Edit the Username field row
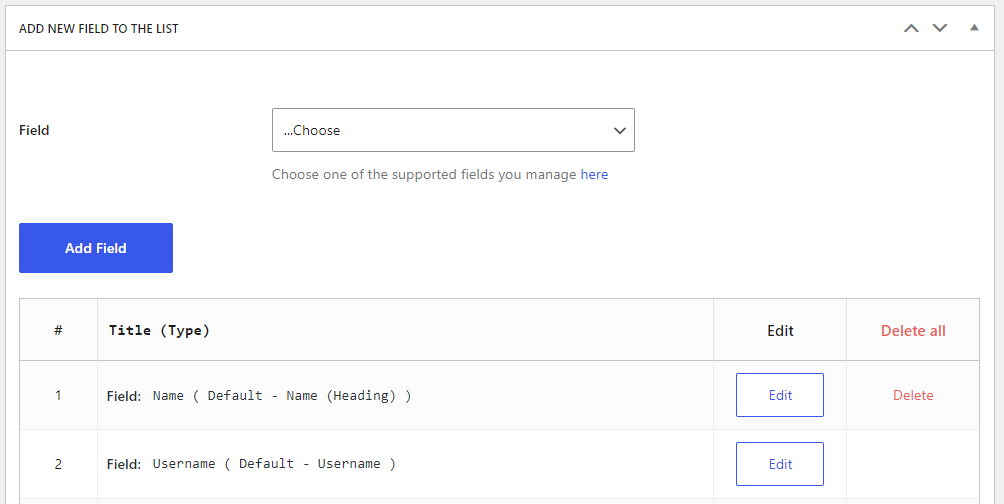Viewport: 1004px width, 504px height. tap(780, 464)
